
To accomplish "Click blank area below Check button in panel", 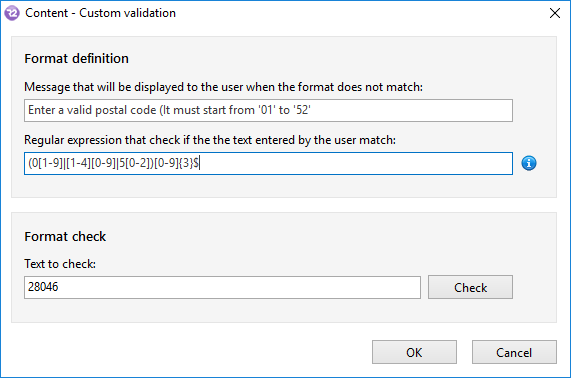I will click(470, 311).
